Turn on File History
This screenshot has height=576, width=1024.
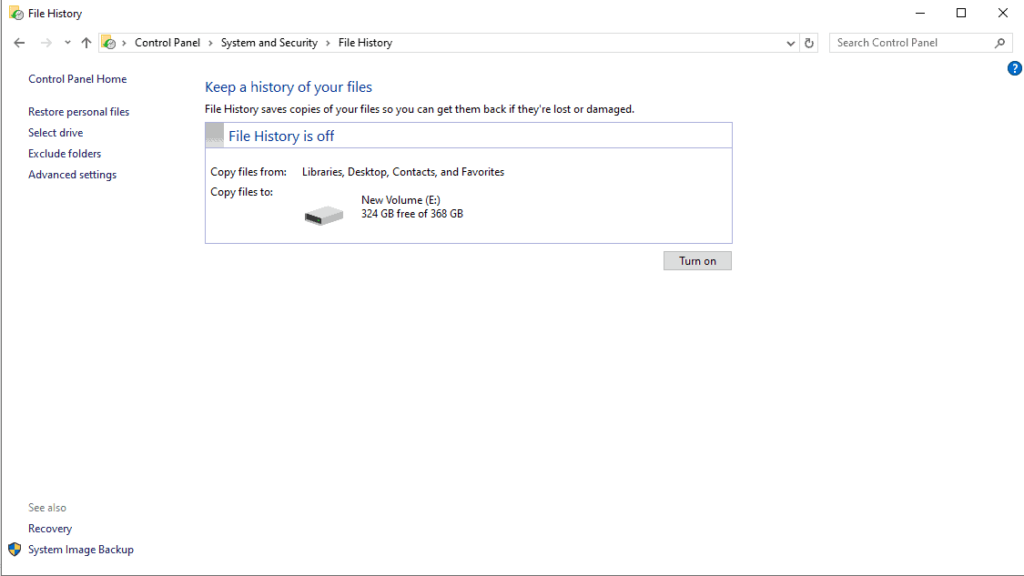pyautogui.click(x=697, y=261)
